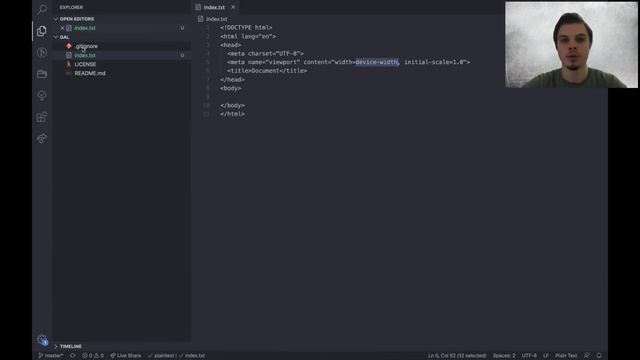This screenshot has width=640, height=360.
Task: Start a Live Share session
Action: coord(126,356)
